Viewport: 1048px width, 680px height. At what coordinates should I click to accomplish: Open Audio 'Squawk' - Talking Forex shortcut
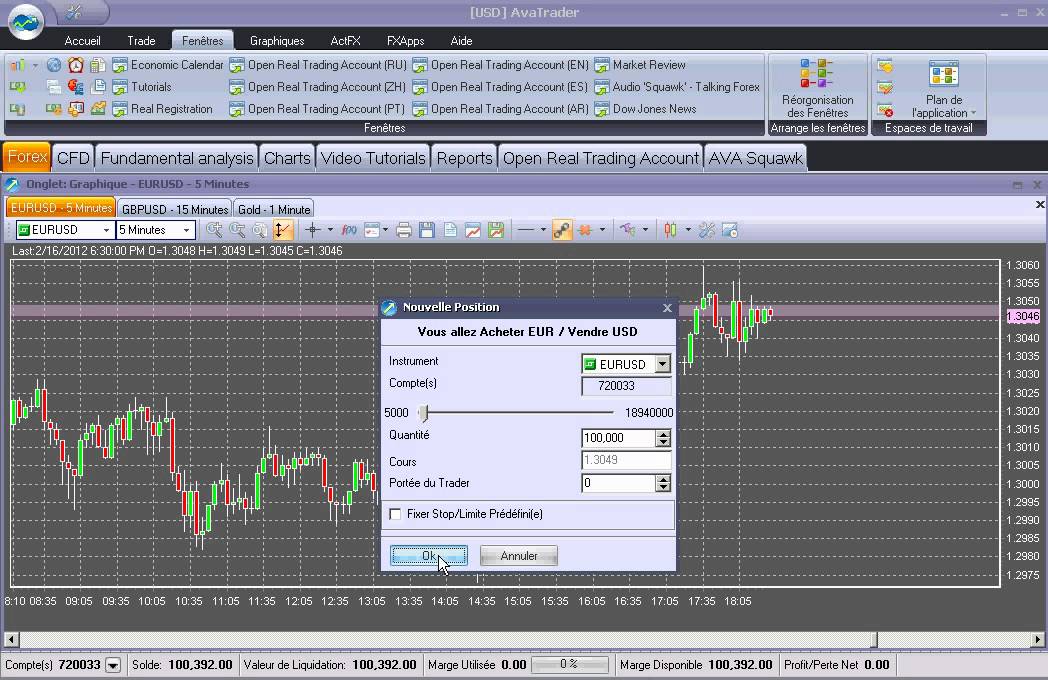click(677, 87)
